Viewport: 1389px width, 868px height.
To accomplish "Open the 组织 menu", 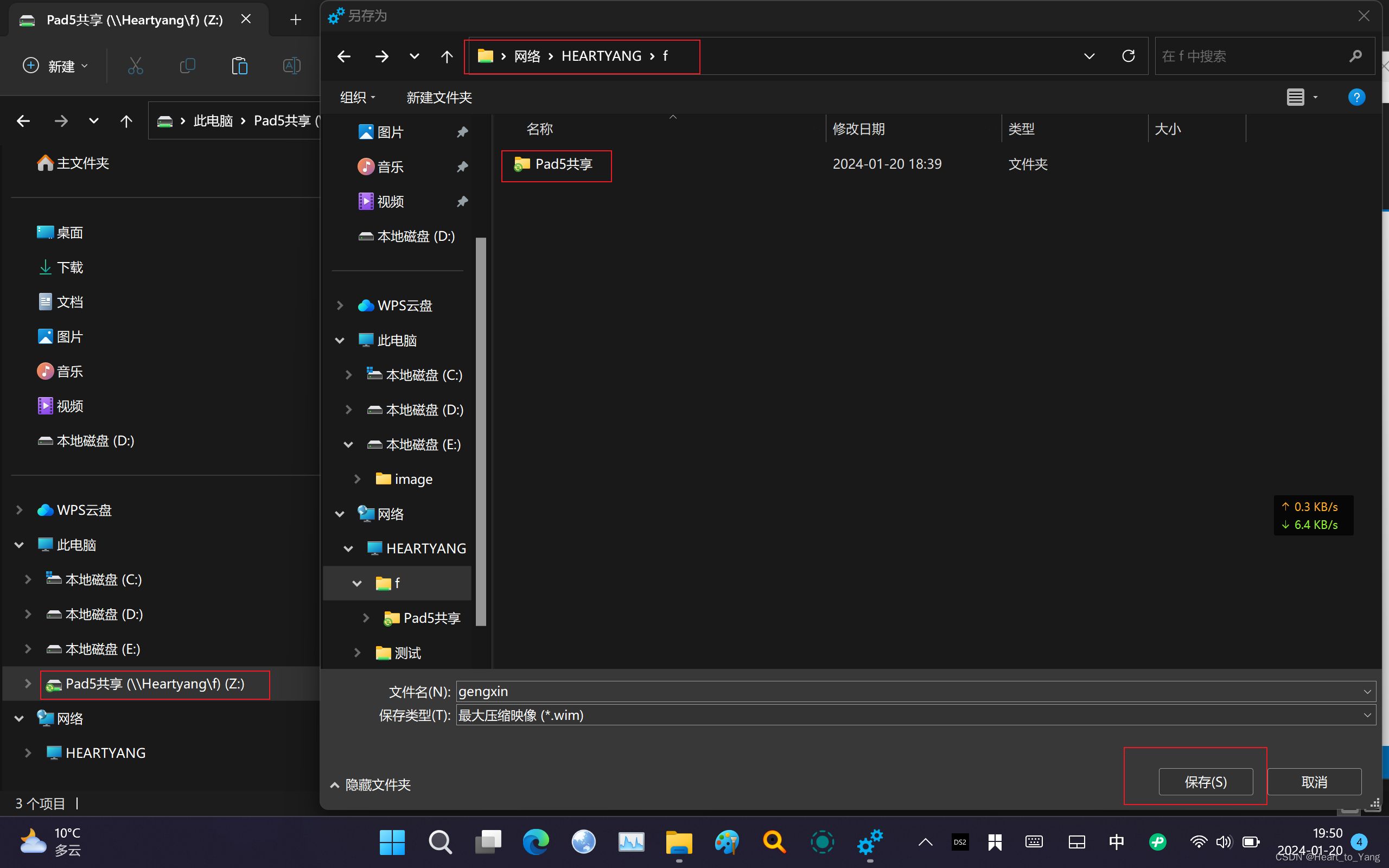I will (358, 98).
